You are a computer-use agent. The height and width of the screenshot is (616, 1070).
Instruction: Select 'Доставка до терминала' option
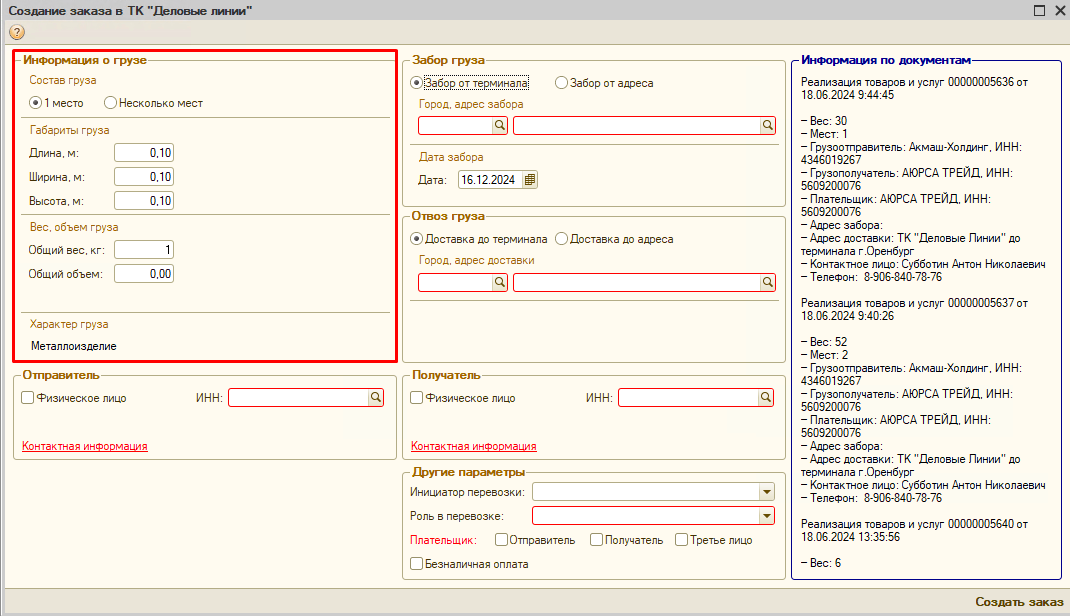click(x=416, y=239)
